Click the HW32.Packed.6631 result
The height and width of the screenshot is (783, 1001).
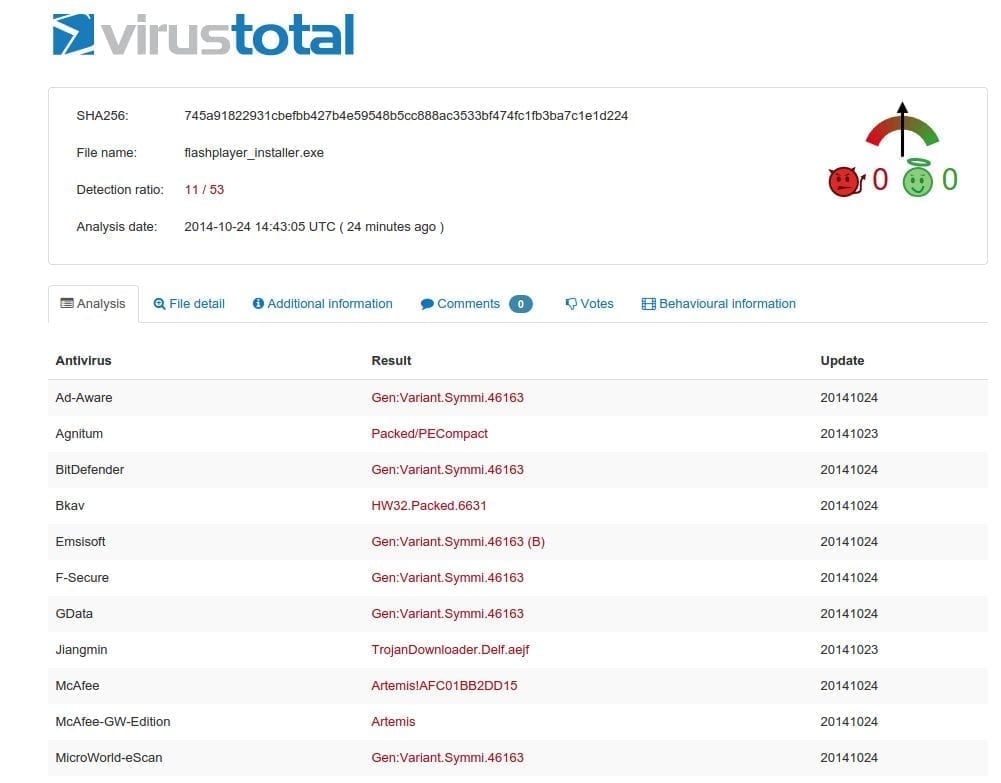pyautogui.click(x=429, y=505)
